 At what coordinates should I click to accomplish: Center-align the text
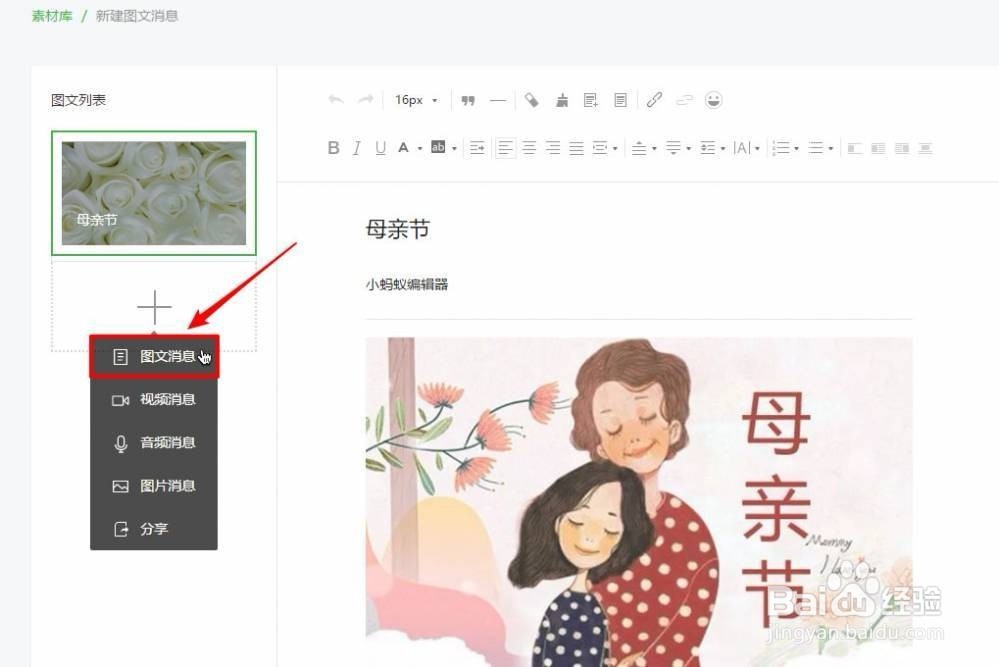click(x=529, y=148)
